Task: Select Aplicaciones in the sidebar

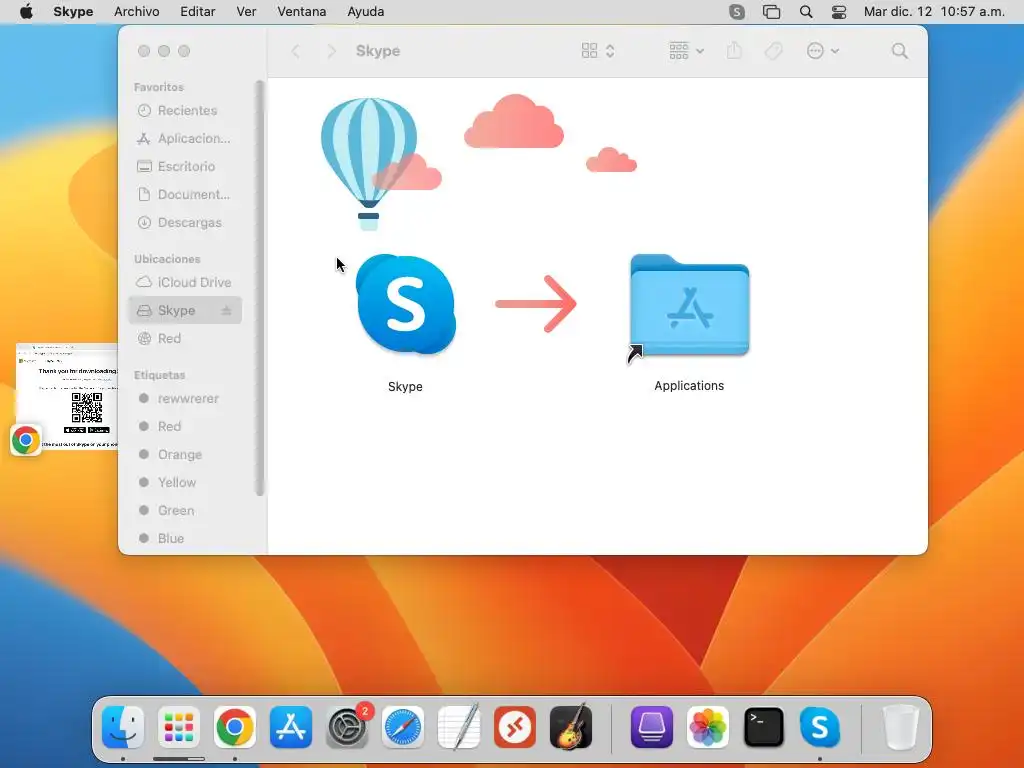Action: (x=185, y=138)
